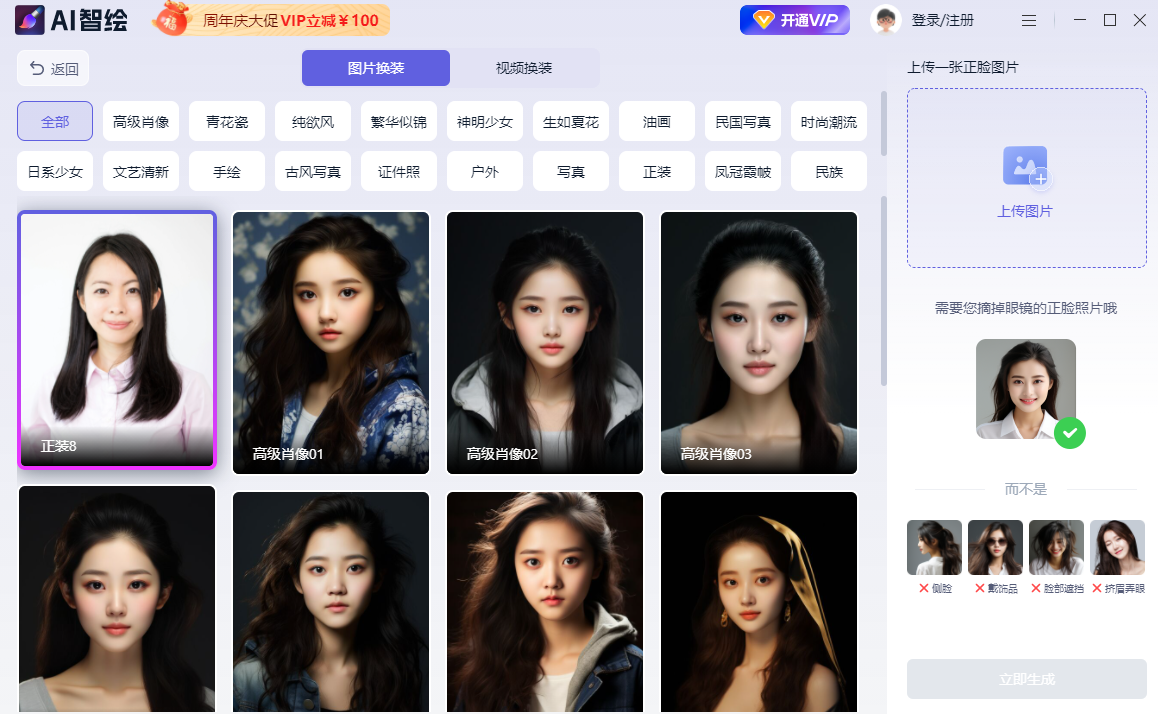Filter by 全部 category

coord(55,122)
